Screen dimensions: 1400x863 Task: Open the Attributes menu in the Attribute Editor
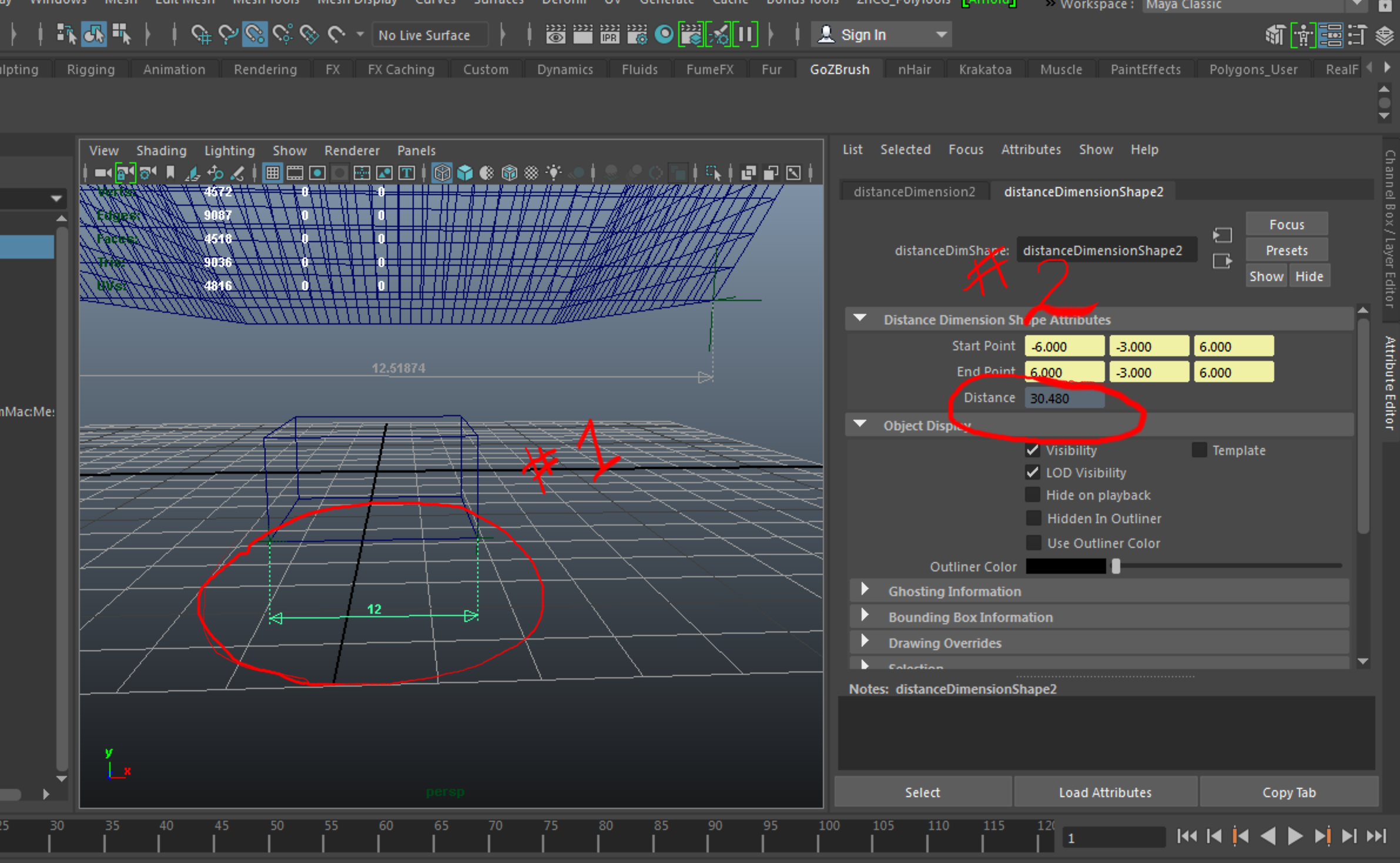click(1031, 149)
